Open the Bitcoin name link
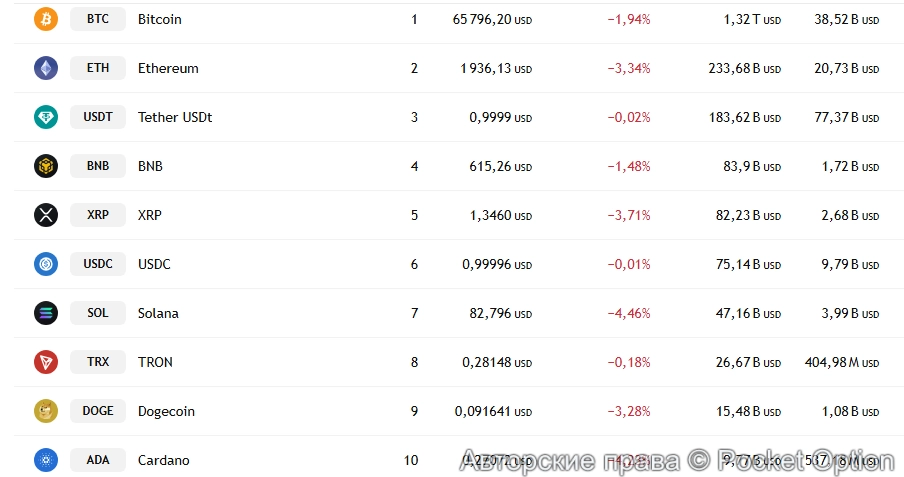 [x=160, y=19]
